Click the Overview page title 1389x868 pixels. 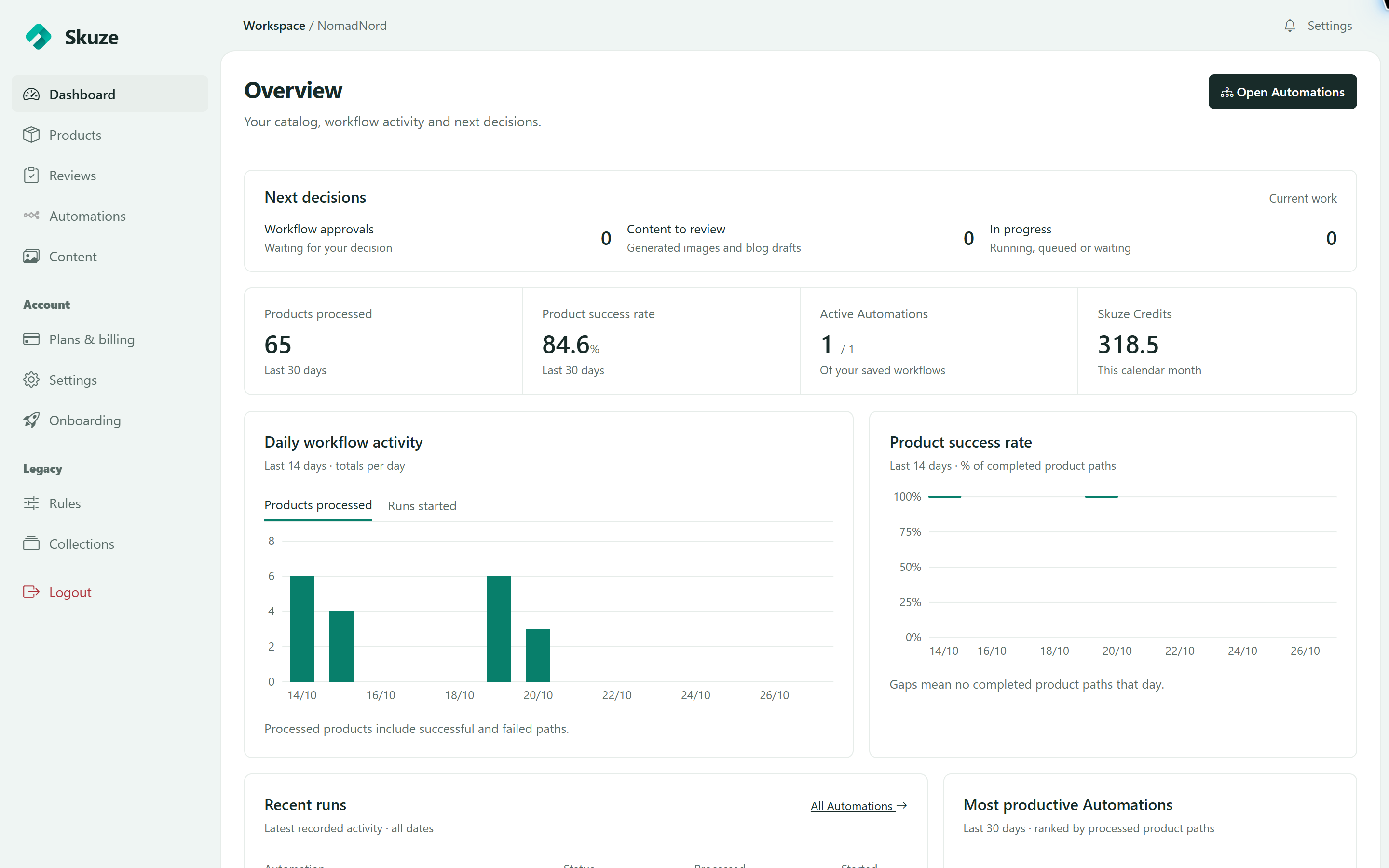(x=293, y=91)
